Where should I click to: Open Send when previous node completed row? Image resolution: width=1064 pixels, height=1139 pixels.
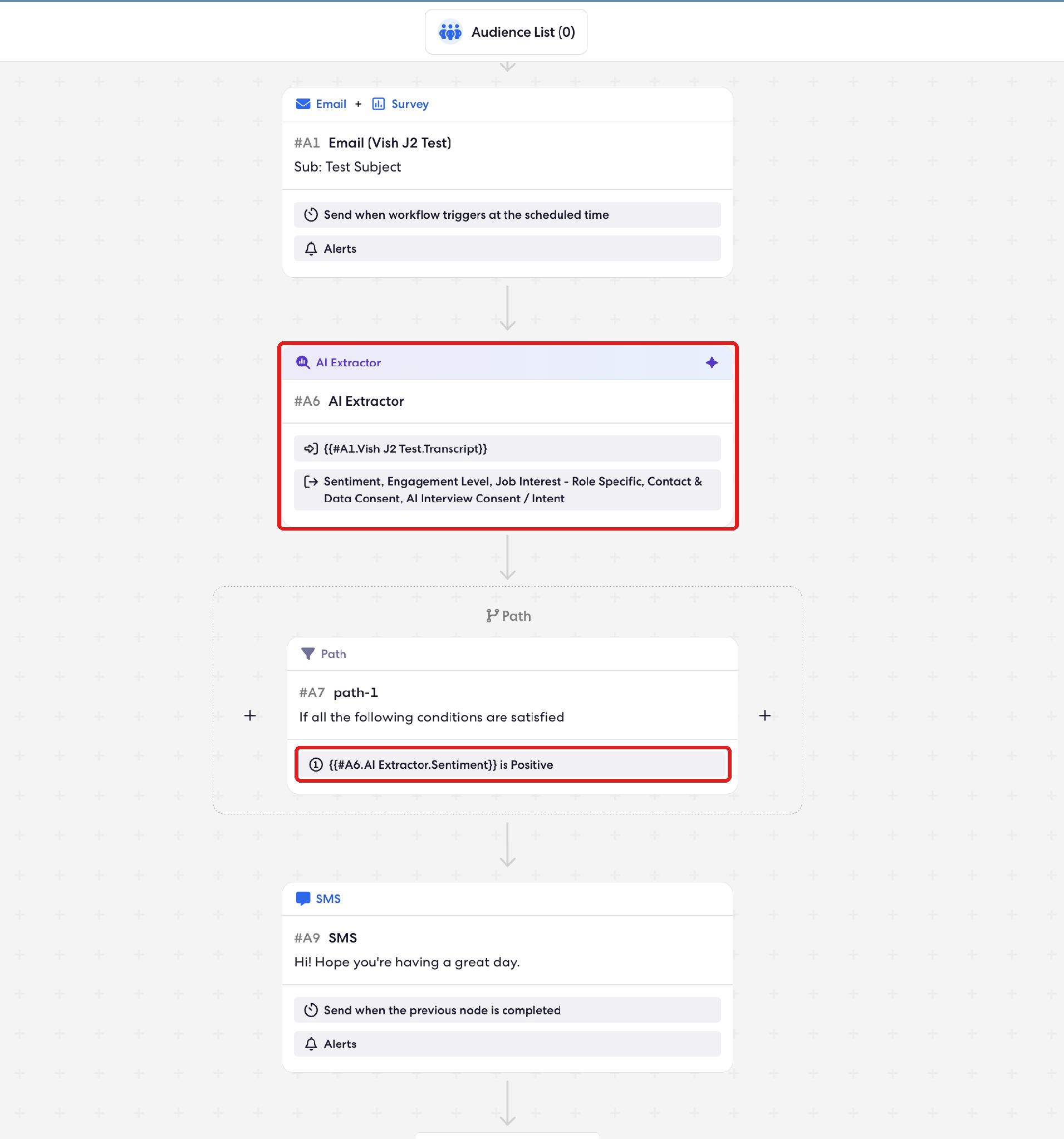tap(507, 1010)
